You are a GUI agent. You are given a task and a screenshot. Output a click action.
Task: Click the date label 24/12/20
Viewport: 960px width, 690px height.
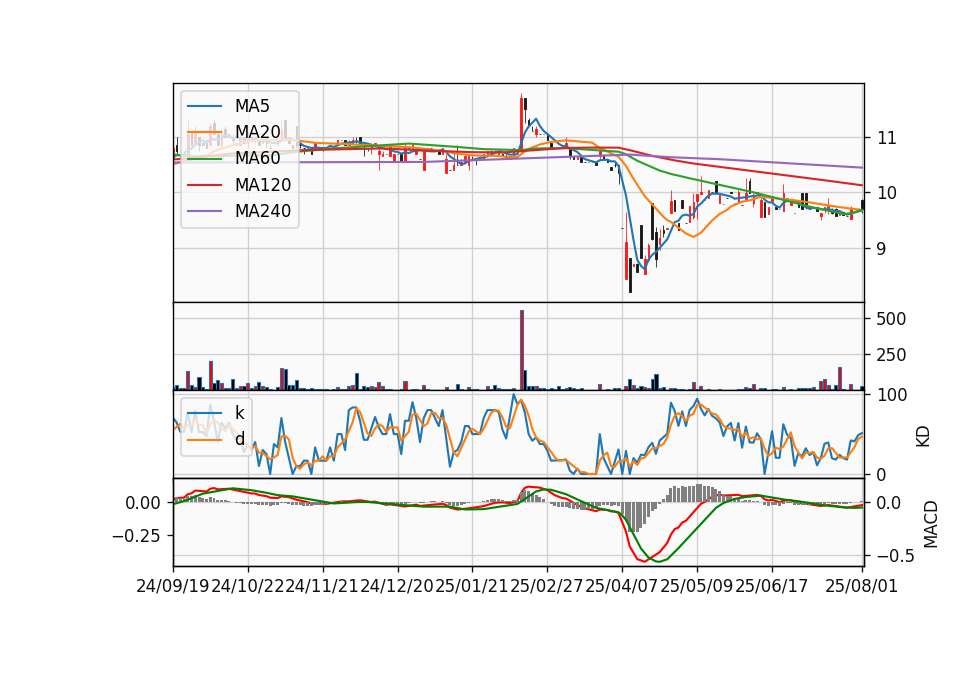coord(397,586)
